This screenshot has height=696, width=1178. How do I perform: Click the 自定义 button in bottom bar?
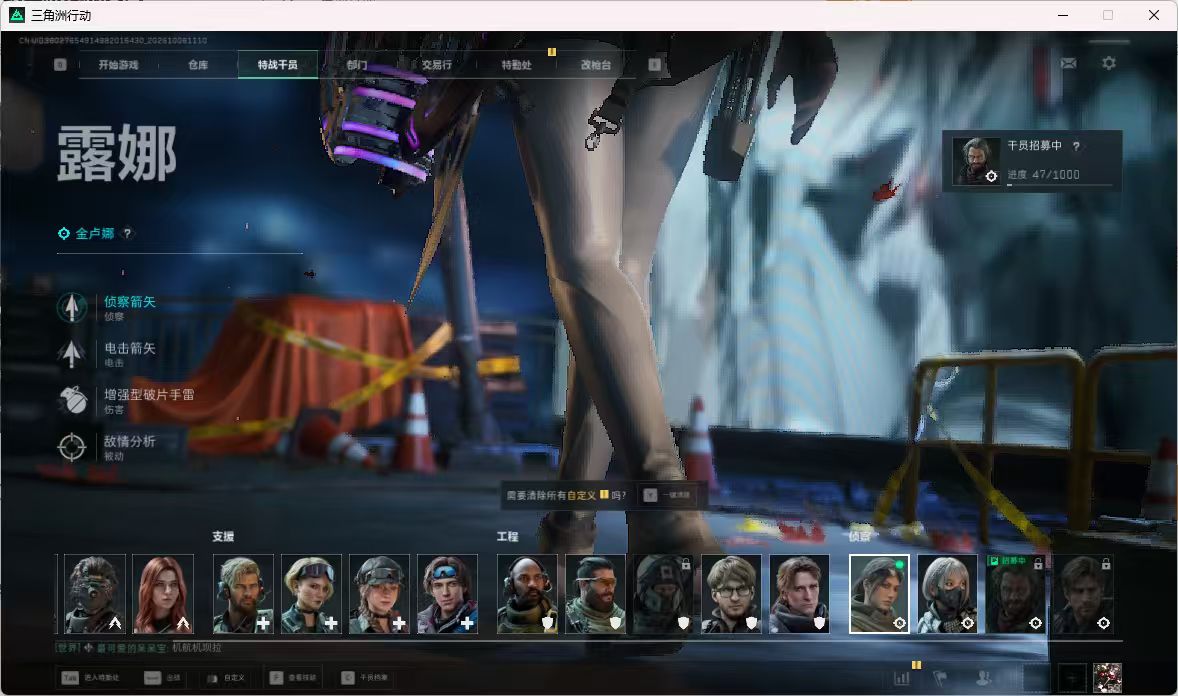coord(225,678)
